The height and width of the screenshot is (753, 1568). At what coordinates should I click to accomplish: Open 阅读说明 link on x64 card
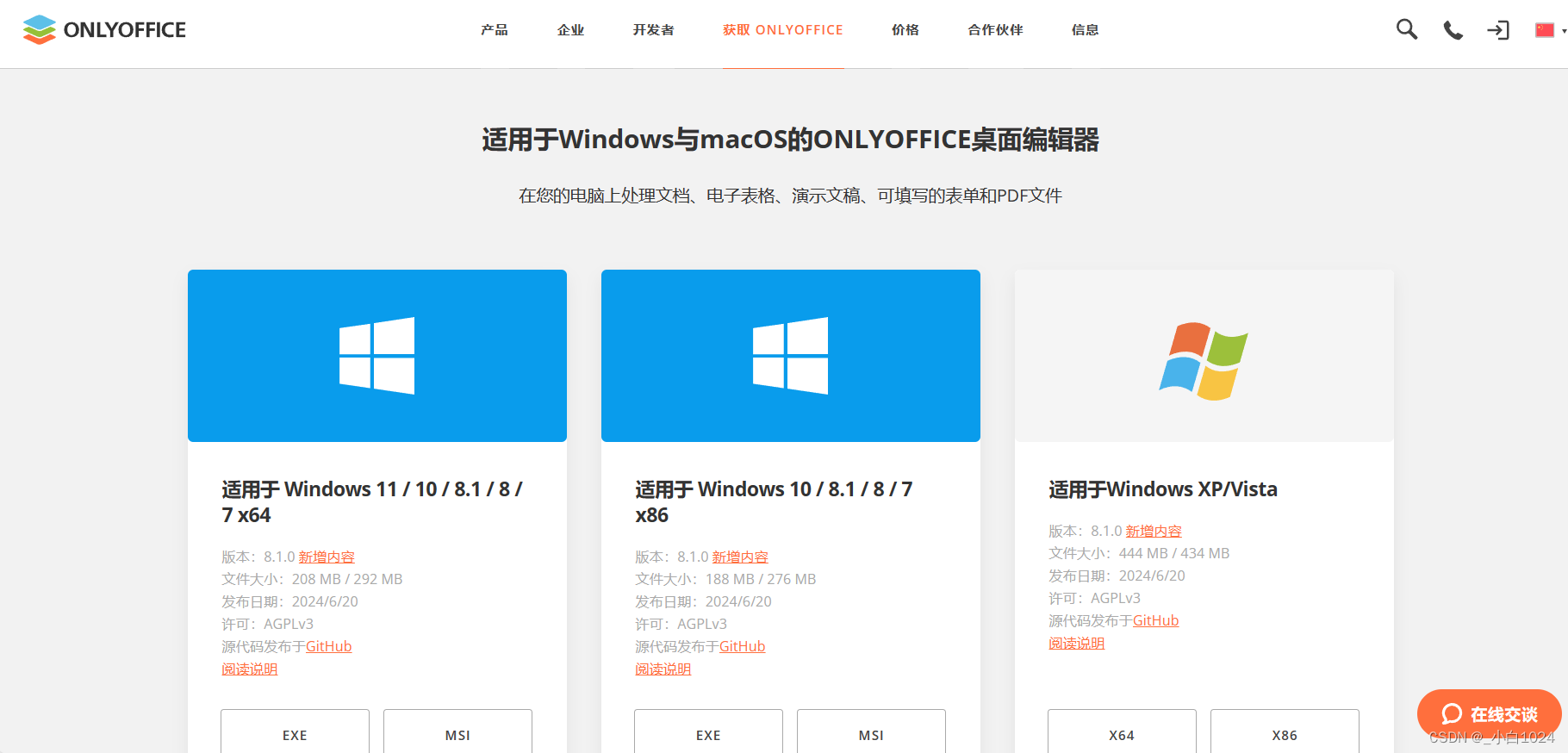(x=250, y=669)
